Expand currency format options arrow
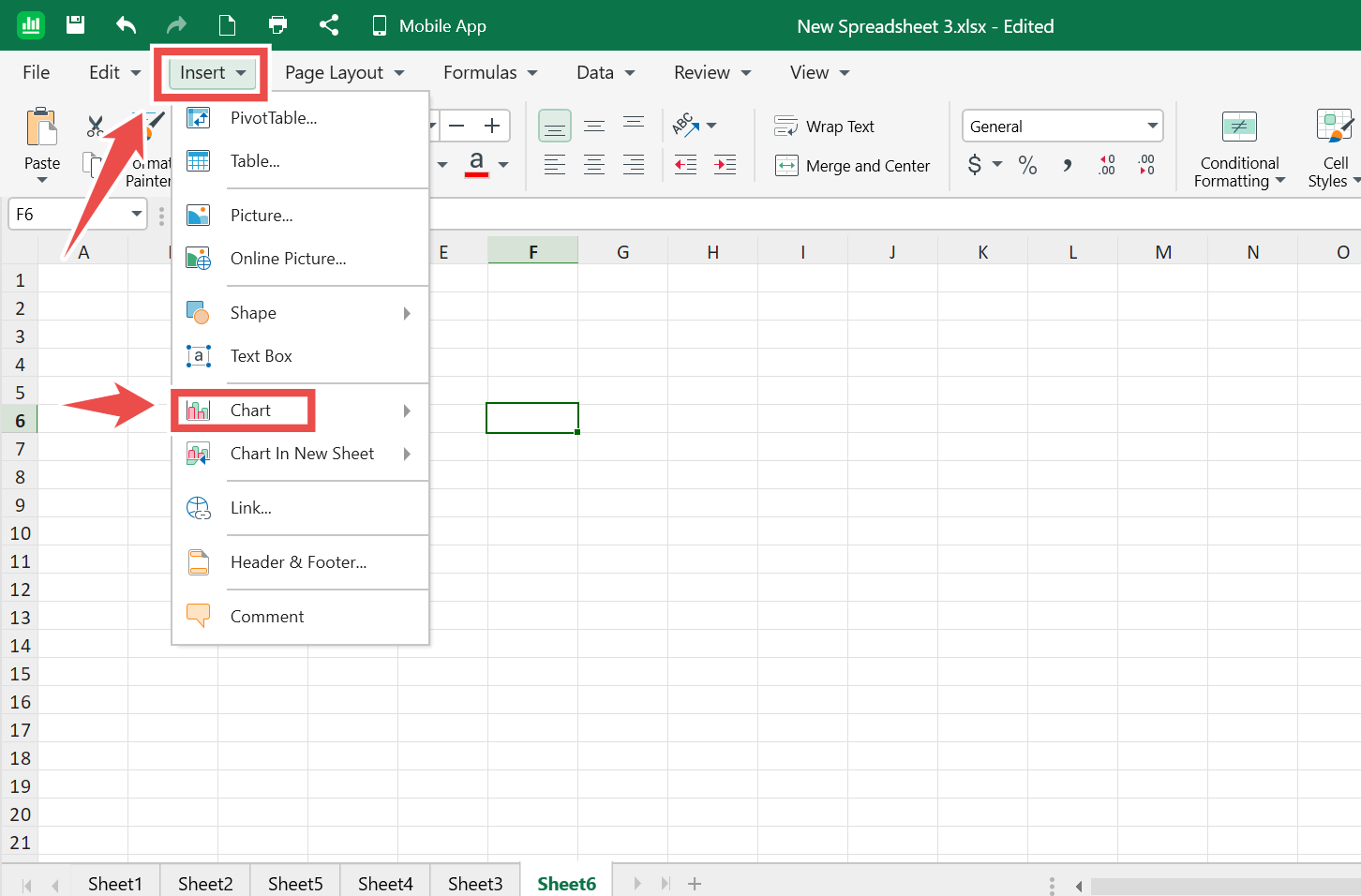Image resolution: width=1361 pixels, height=896 pixels. (997, 164)
